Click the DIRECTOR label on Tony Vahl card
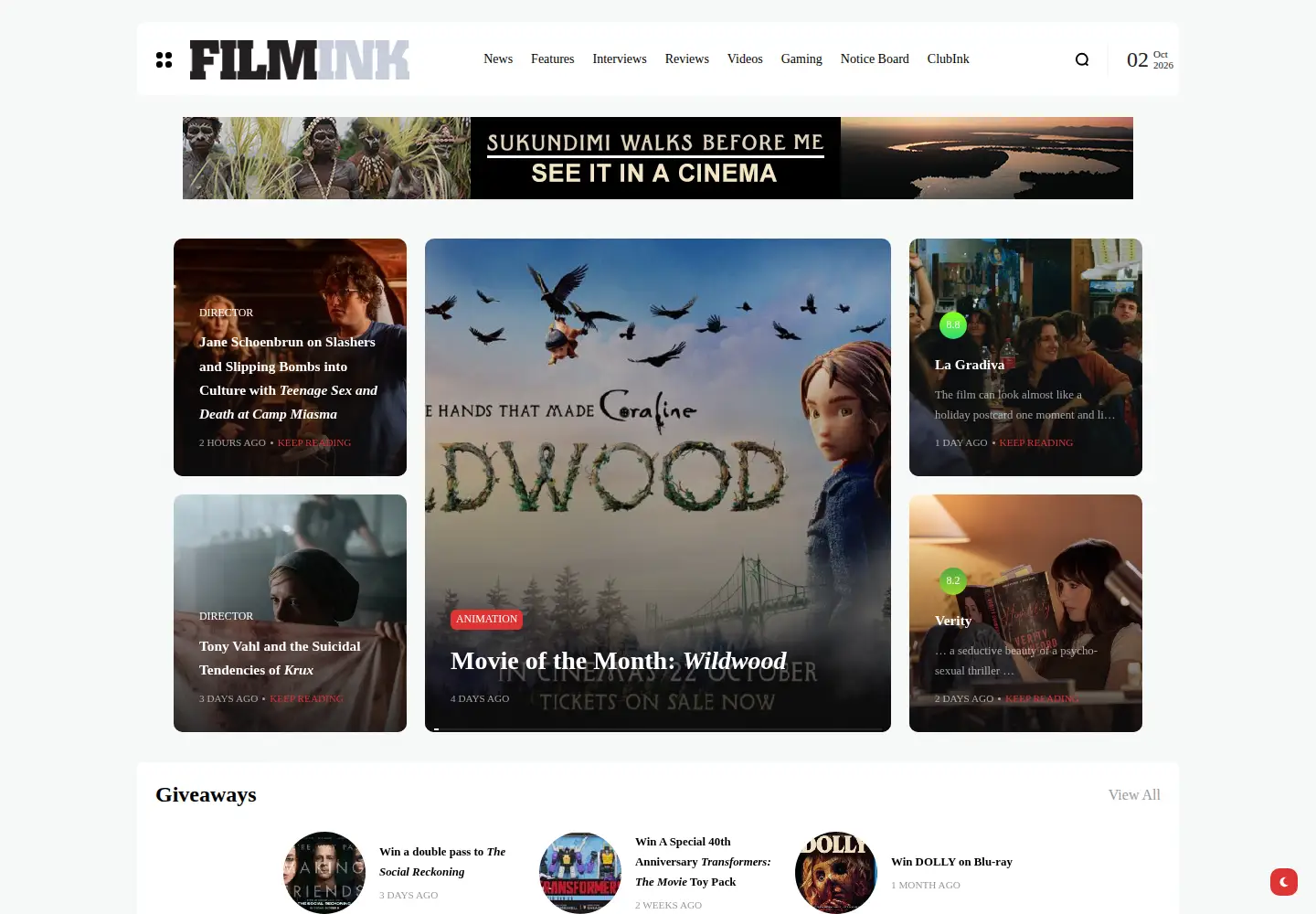Viewport: 1316px width, 914px height. (226, 616)
